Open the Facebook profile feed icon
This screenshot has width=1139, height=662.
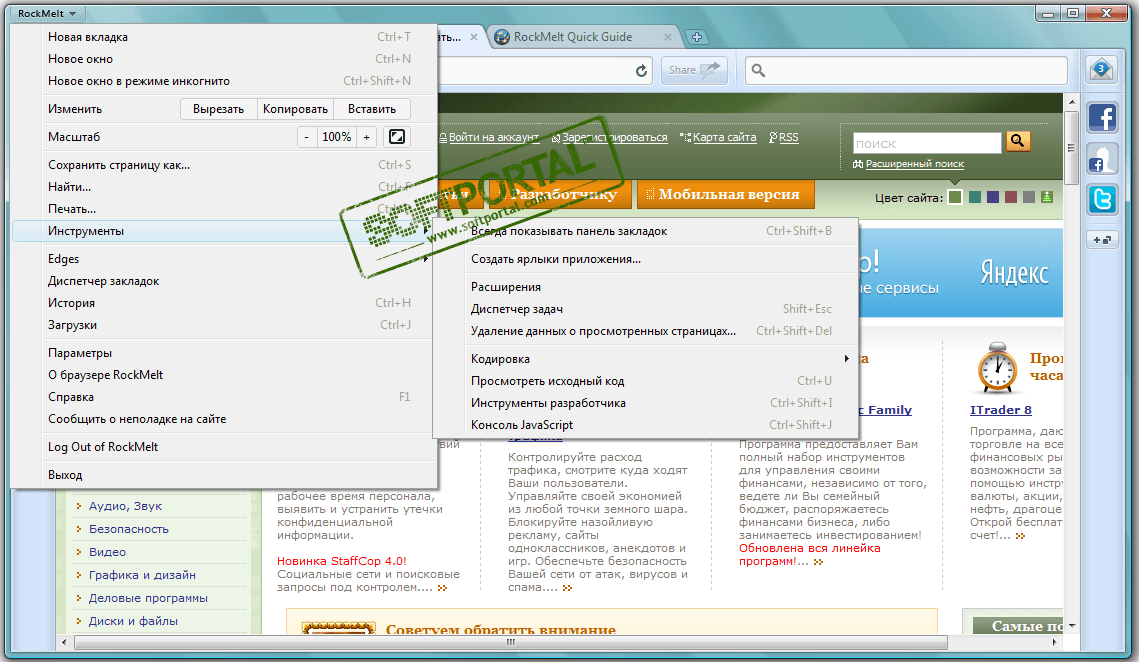(1102, 159)
